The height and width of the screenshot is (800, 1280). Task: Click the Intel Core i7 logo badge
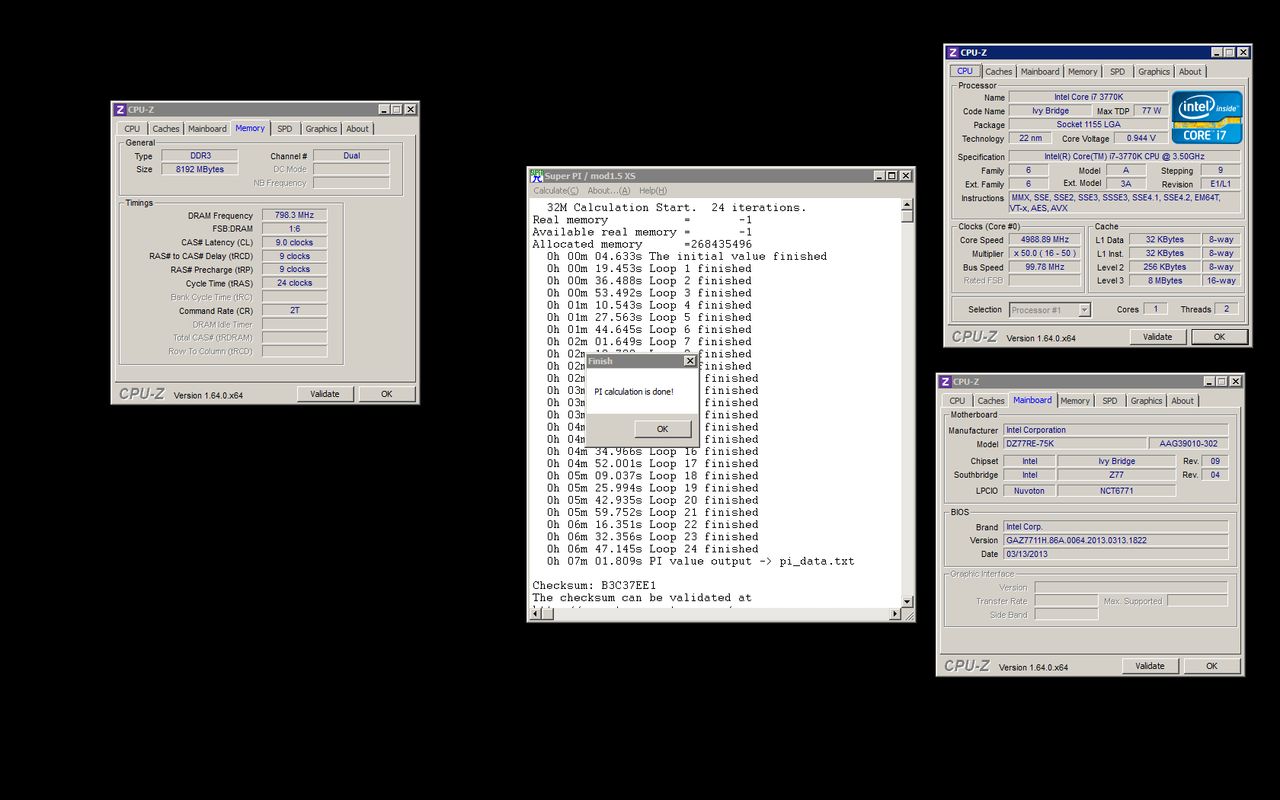coord(1207,117)
